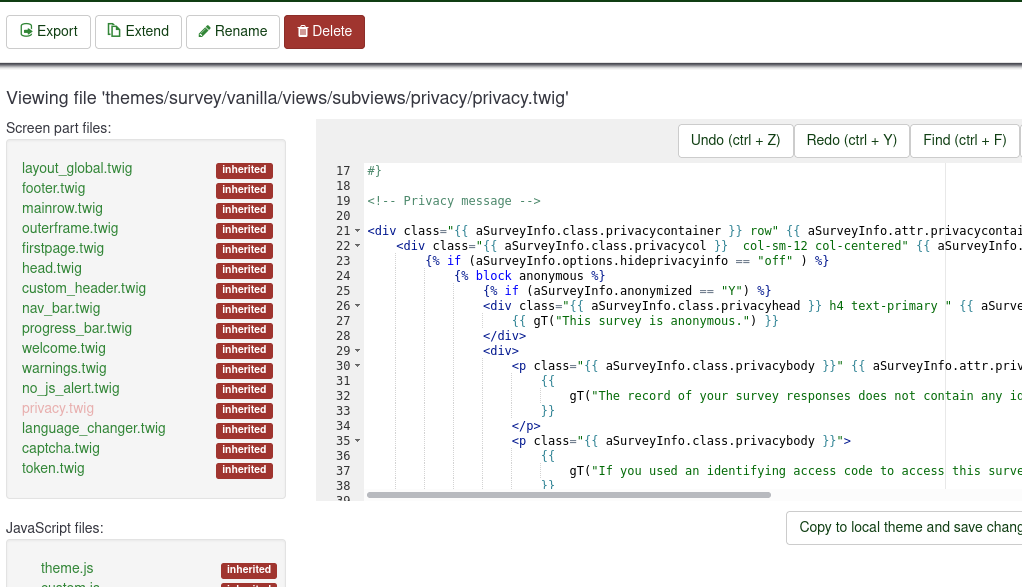Open welcome.twig file
Viewport: 1022px width, 587px height.
(63, 349)
